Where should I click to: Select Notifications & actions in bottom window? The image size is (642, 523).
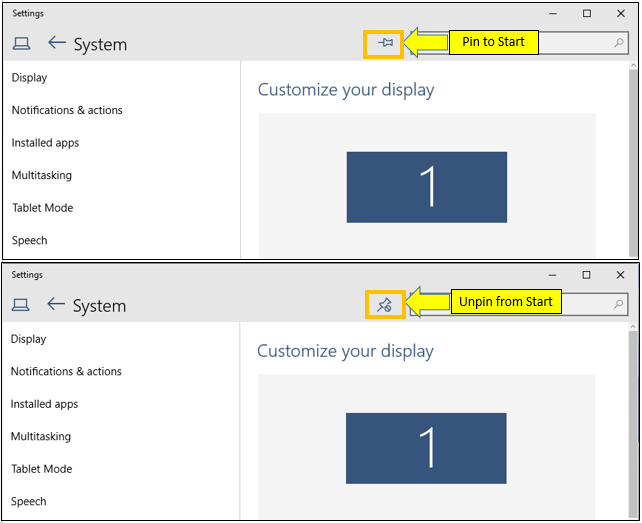pyautogui.click(x=66, y=371)
